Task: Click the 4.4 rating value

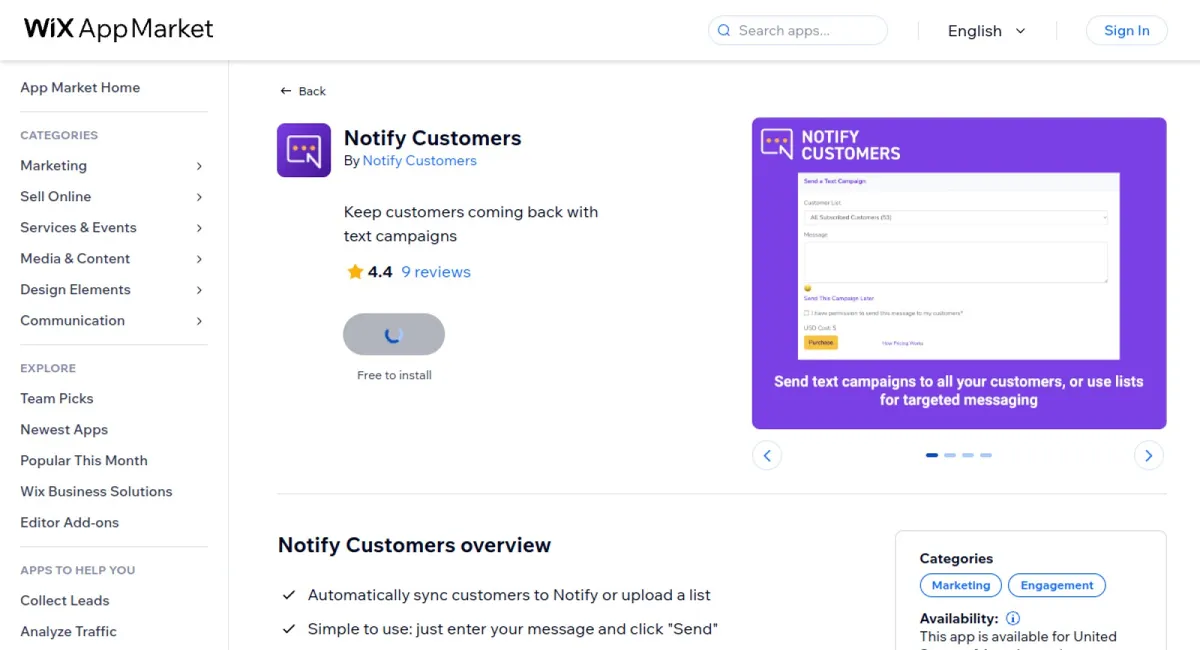Action: pos(380,272)
